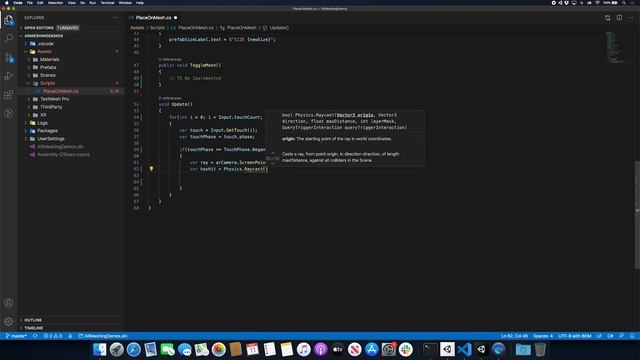Click the Split Editor icon
Screen dimensions: 640x360
[x=619, y=18]
